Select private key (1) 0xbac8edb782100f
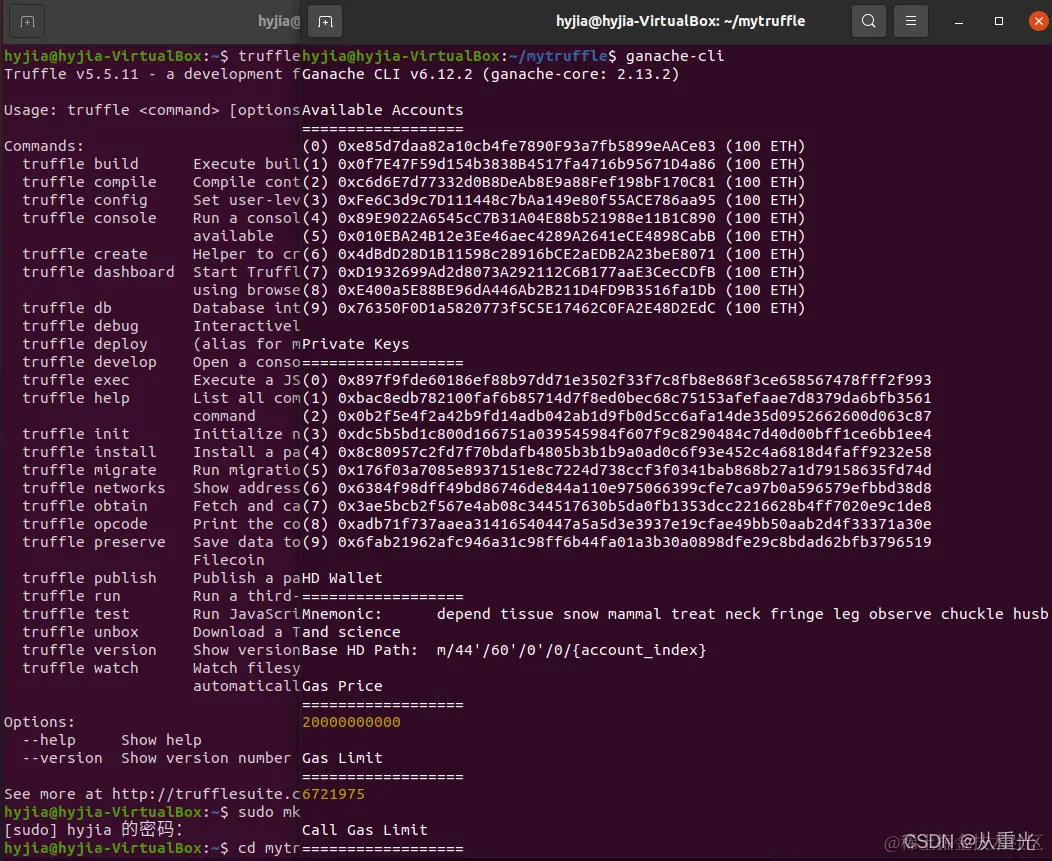Screen dimensions: 1052x861 click(635, 398)
